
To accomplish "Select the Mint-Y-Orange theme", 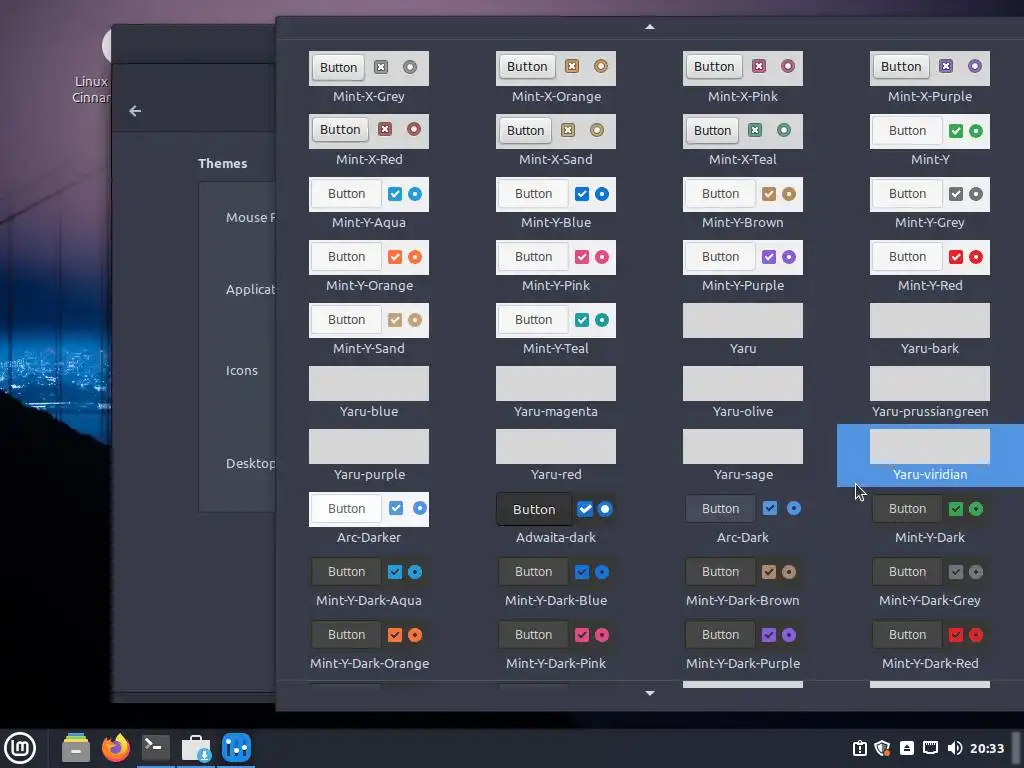I will tap(369, 266).
